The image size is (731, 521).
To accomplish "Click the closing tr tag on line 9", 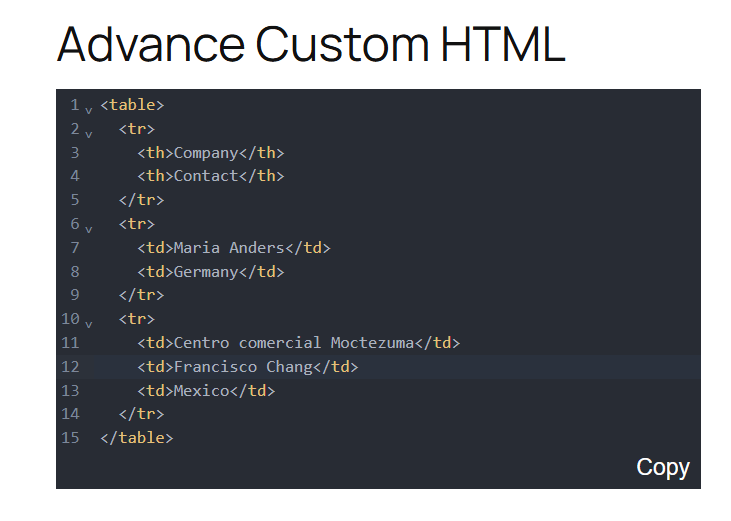I will coord(141,295).
